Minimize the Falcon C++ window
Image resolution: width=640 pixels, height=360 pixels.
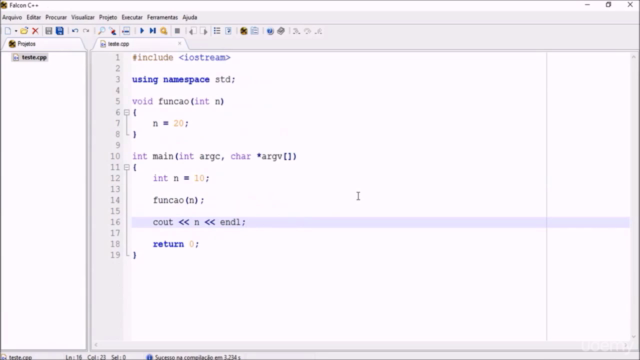tap(587, 5)
